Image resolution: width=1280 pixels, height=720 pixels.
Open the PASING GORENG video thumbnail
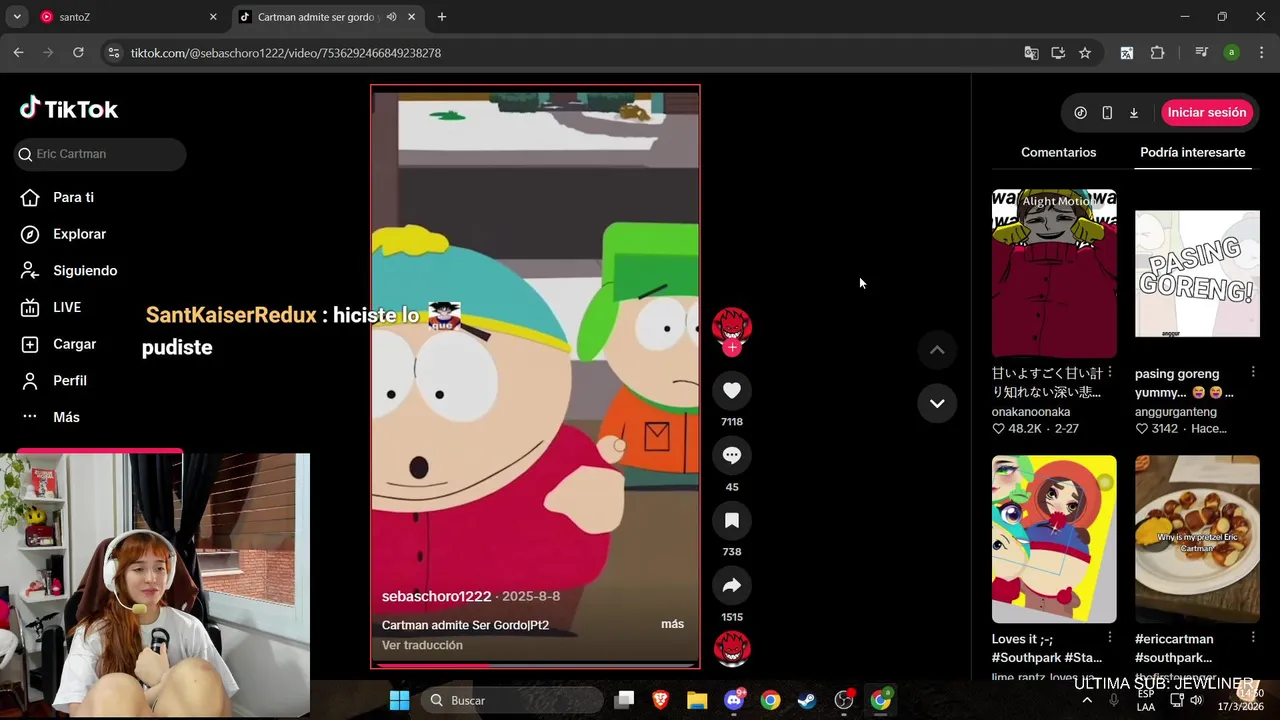coord(1197,273)
